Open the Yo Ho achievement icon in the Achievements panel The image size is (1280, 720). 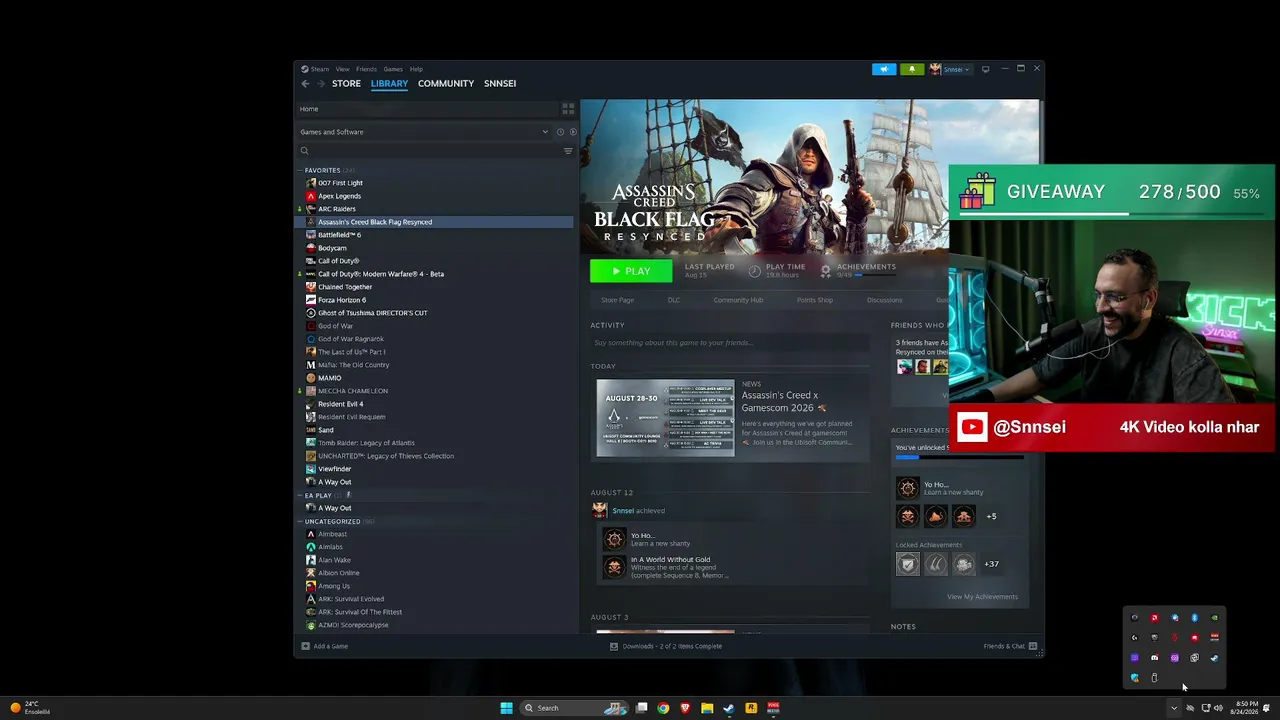(907, 488)
